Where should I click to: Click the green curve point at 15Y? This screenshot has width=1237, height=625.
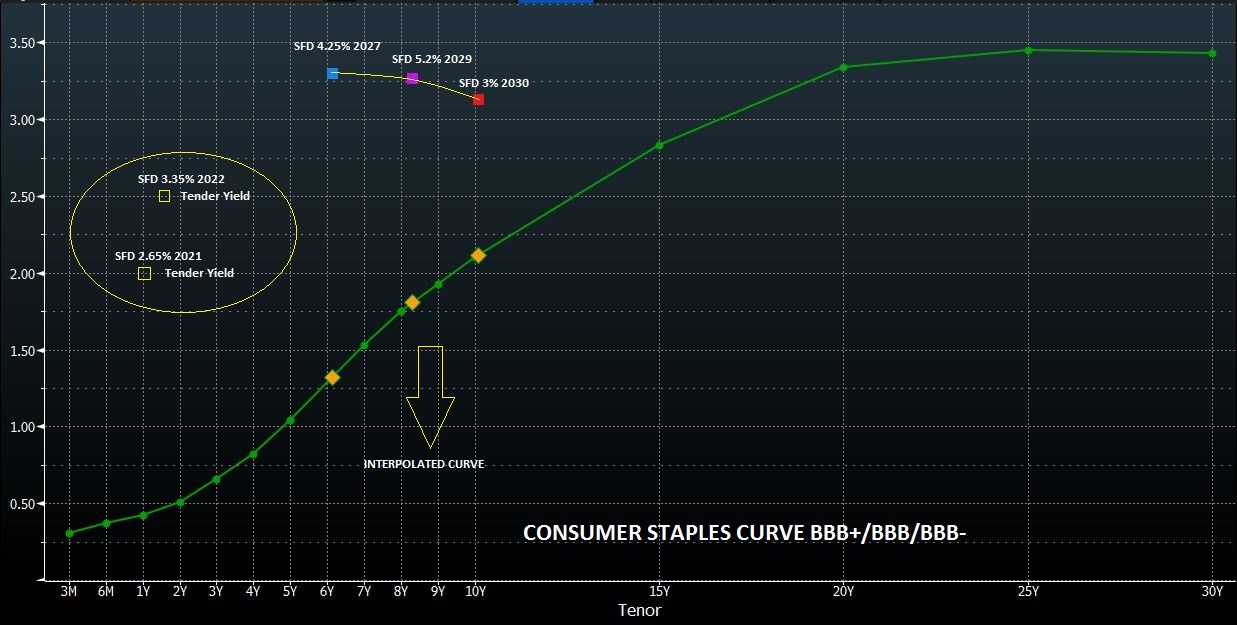pos(659,145)
